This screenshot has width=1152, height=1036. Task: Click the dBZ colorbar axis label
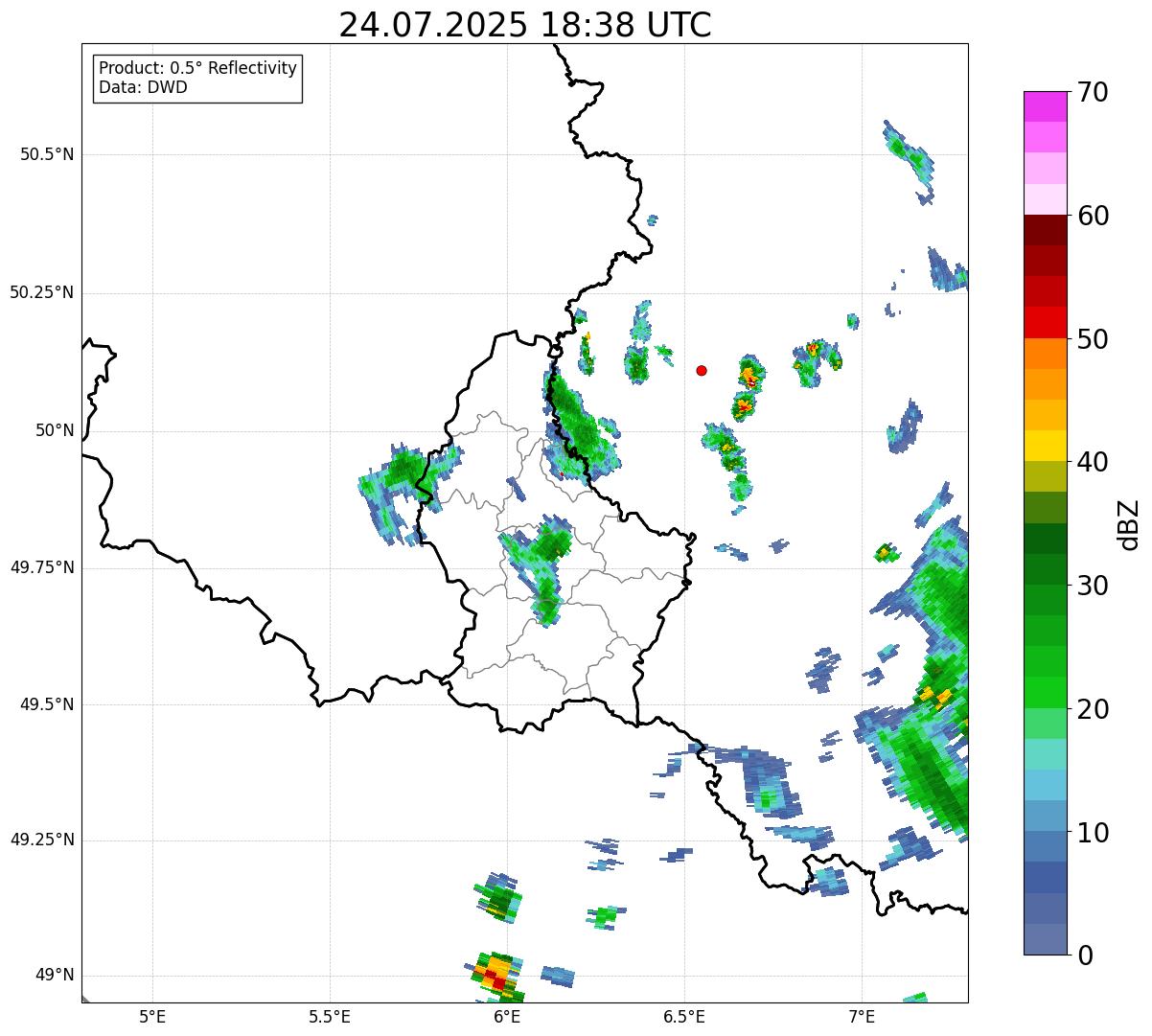pyautogui.click(x=1130, y=523)
